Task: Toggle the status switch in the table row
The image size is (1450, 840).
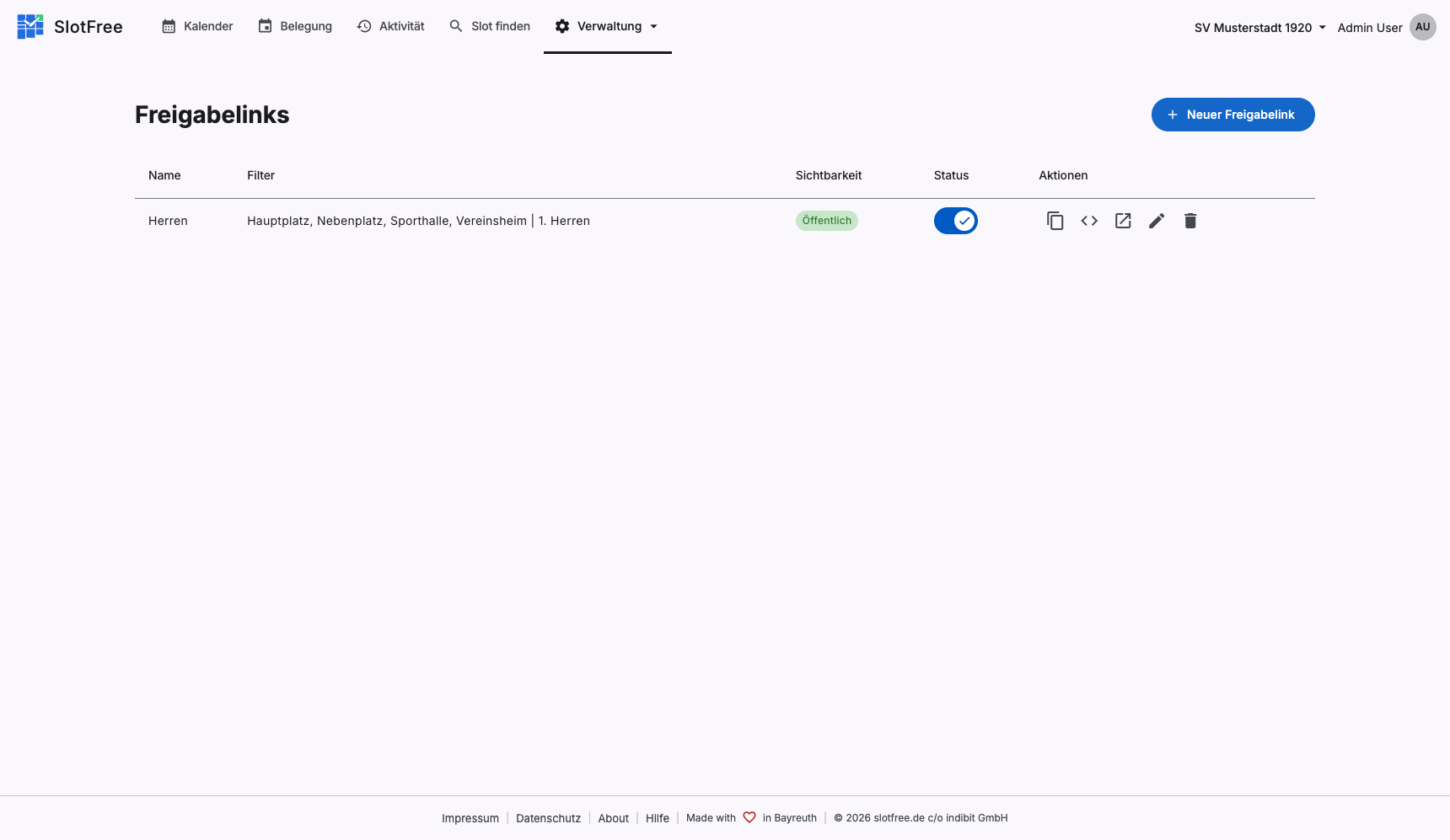Action: point(955,220)
